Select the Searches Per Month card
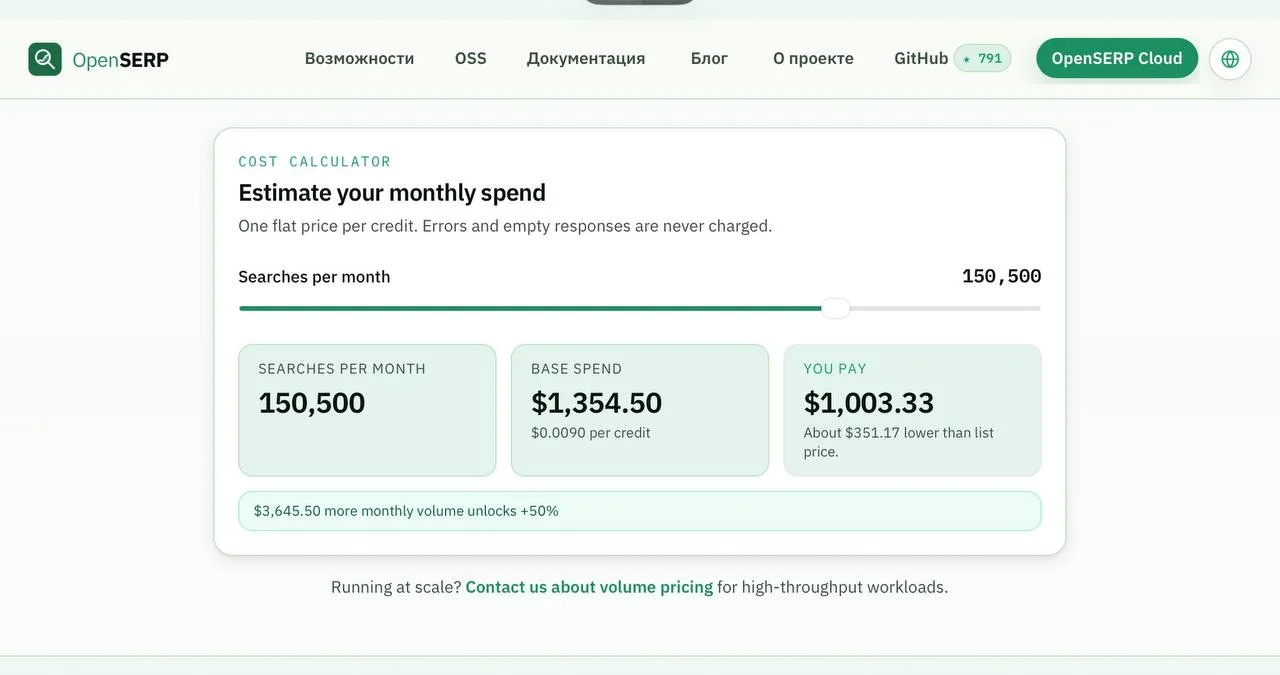 pyautogui.click(x=367, y=410)
